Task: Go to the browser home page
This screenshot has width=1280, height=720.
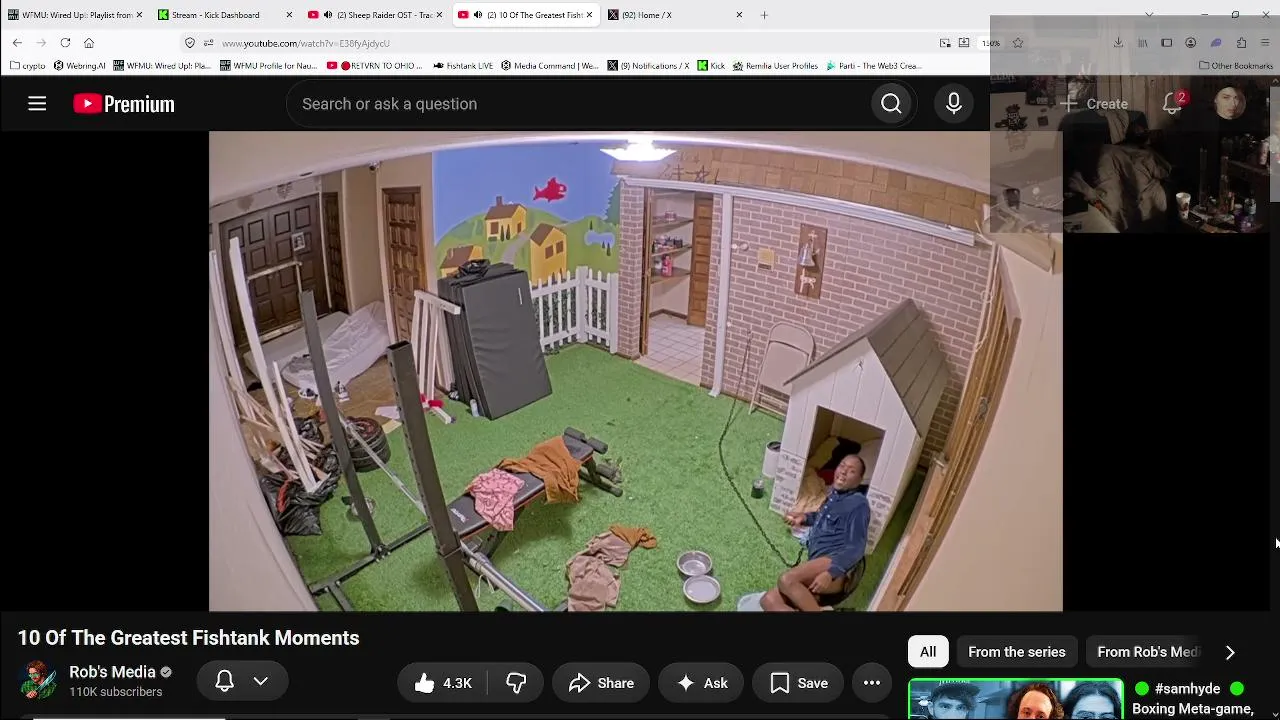Action: click(89, 43)
